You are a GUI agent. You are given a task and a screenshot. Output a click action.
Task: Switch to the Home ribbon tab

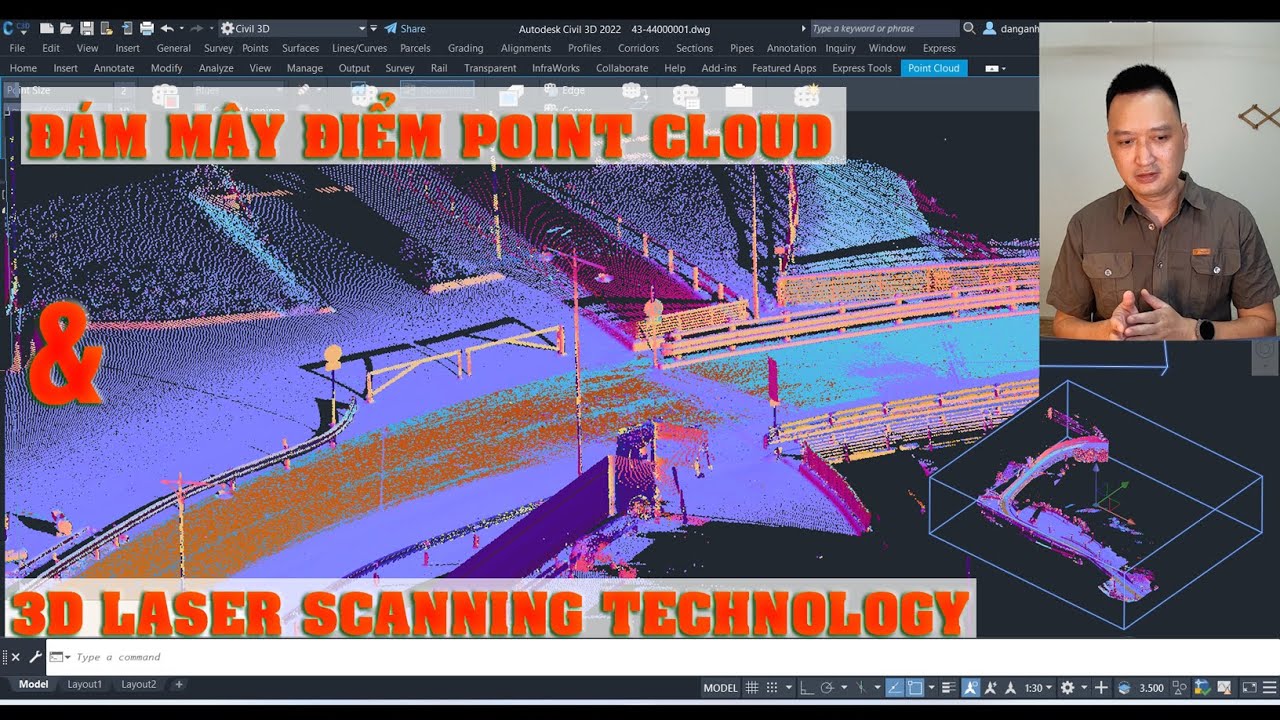tap(23, 68)
